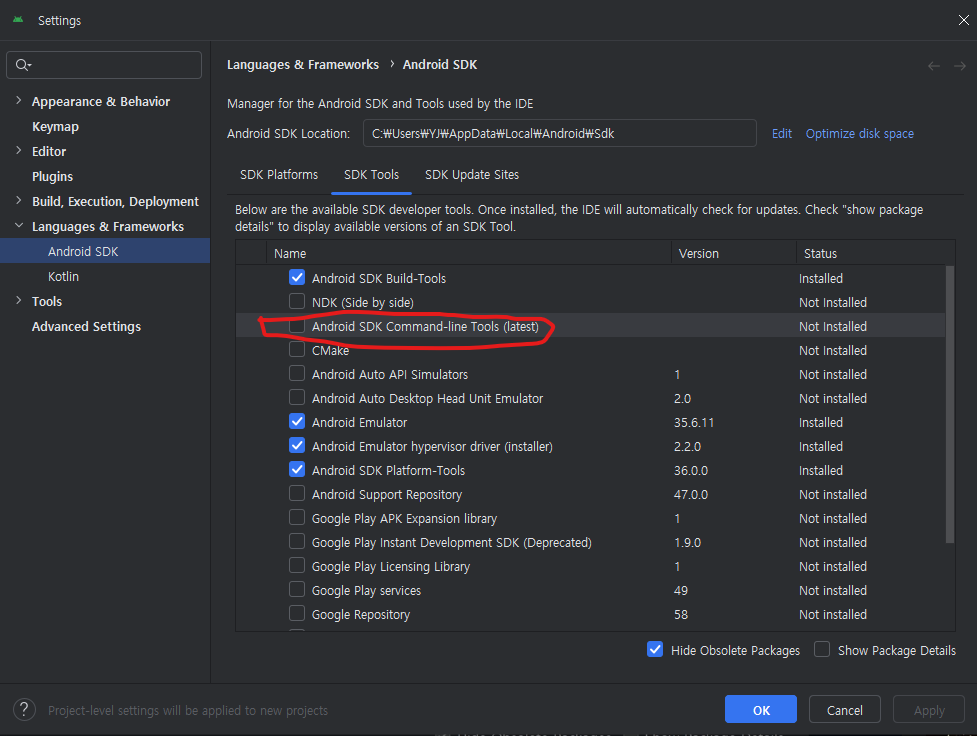Click version 35.6.11 of Android Emulator

point(693,423)
